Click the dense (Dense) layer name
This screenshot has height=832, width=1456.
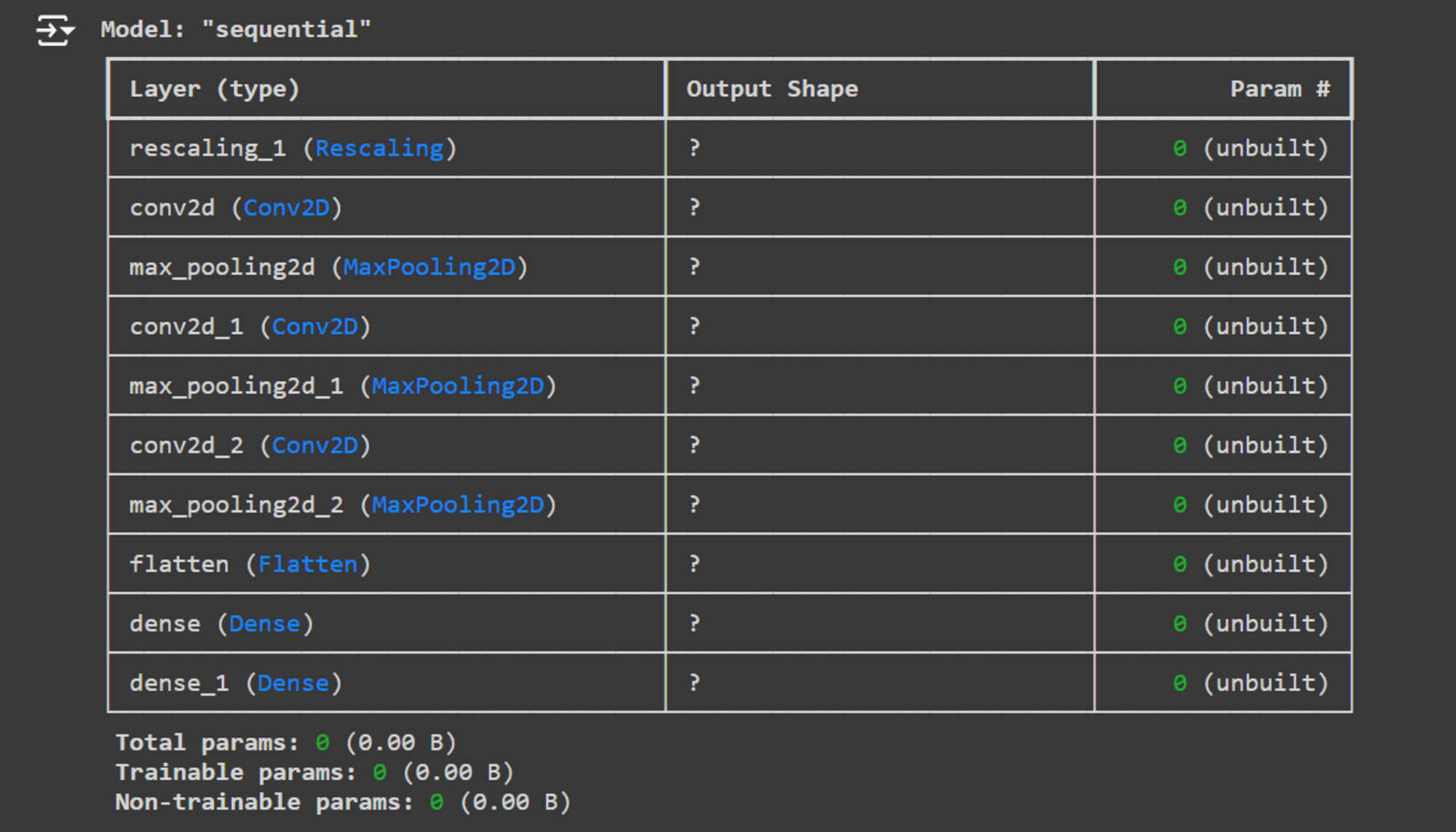pos(222,624)
